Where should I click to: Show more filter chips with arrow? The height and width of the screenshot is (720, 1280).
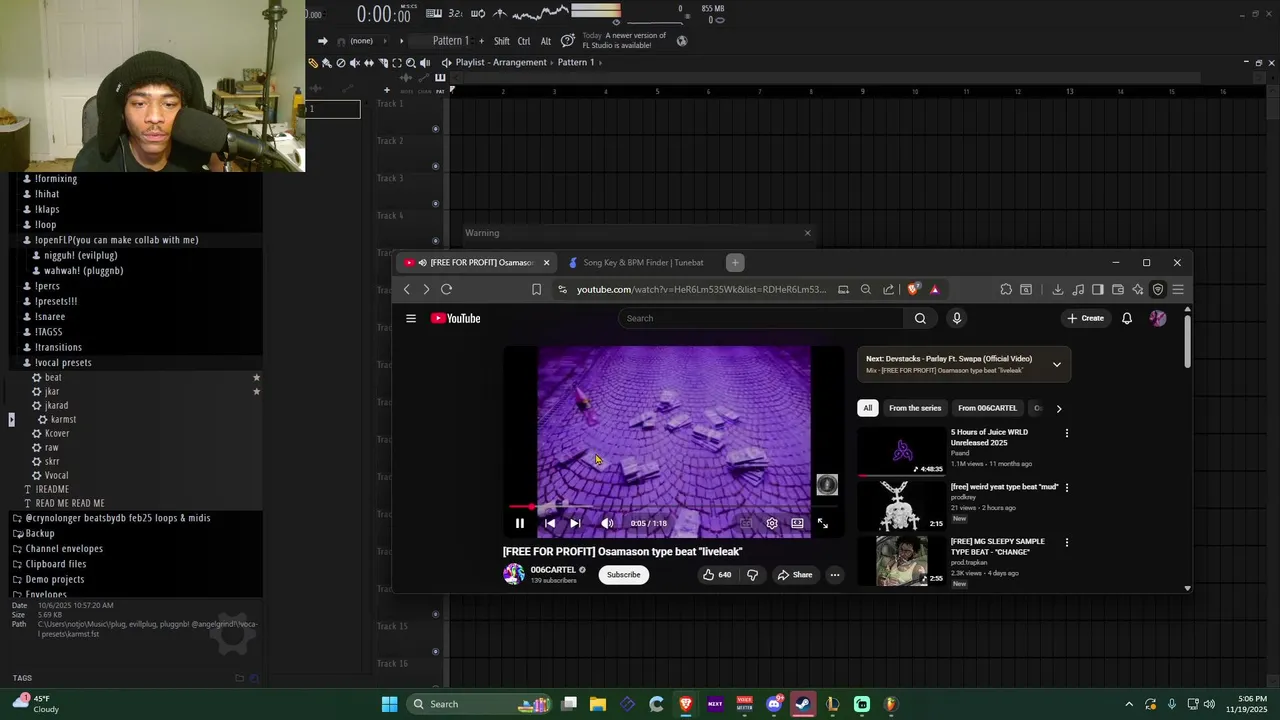tap(1059, 408)
